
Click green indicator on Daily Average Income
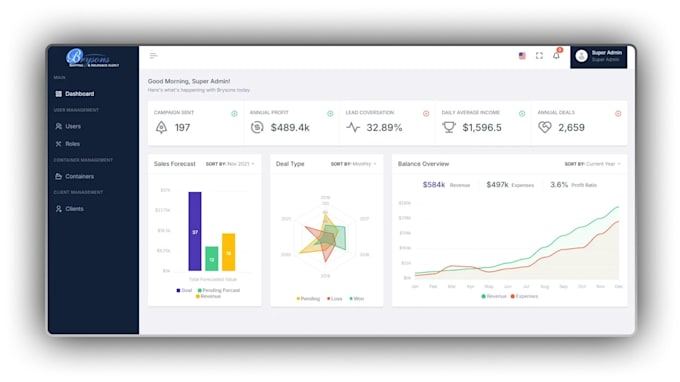tap(522, 114)
